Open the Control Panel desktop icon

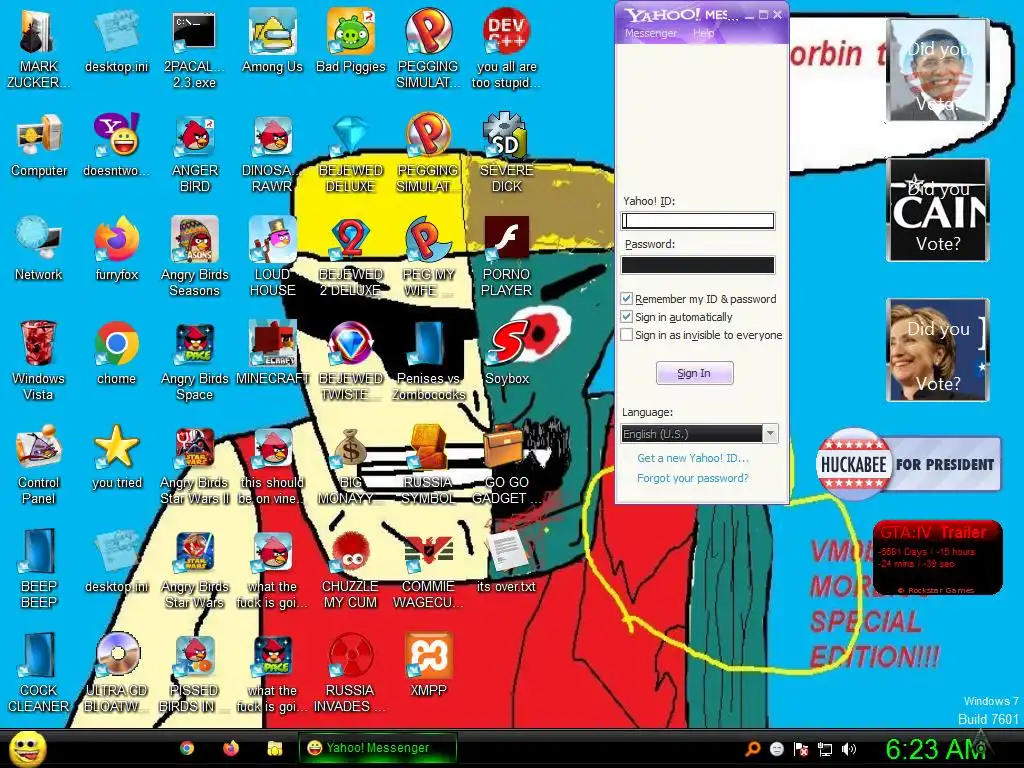pyautogui.click(x=39, y=464)
